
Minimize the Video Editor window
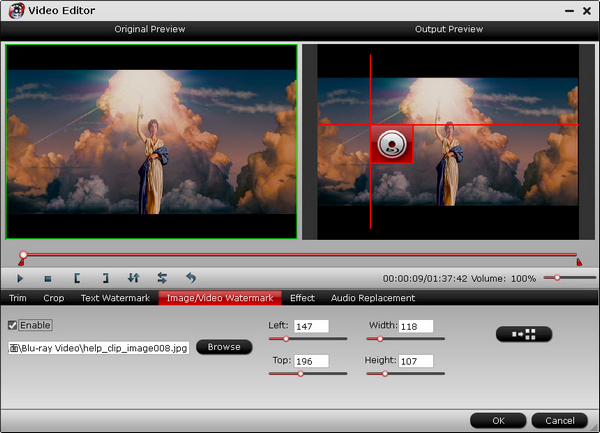[x=569, y=11]
